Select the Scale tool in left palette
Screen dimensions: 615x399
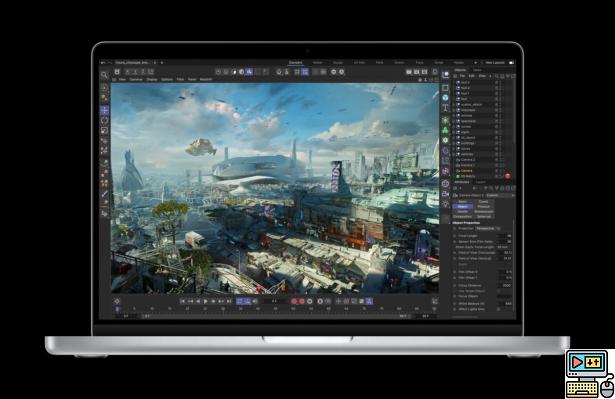click(104, 131)
